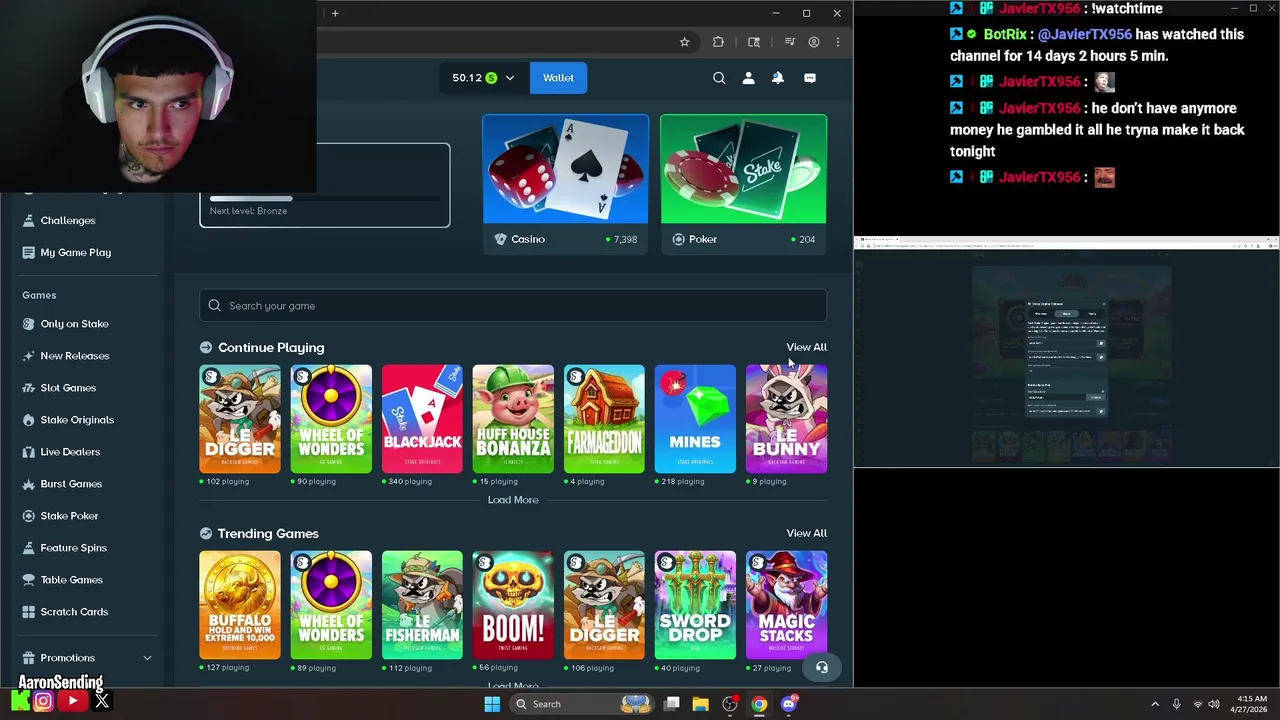Bookmark this page with the star icon
Screen dimensions: 1280x720
684,42
